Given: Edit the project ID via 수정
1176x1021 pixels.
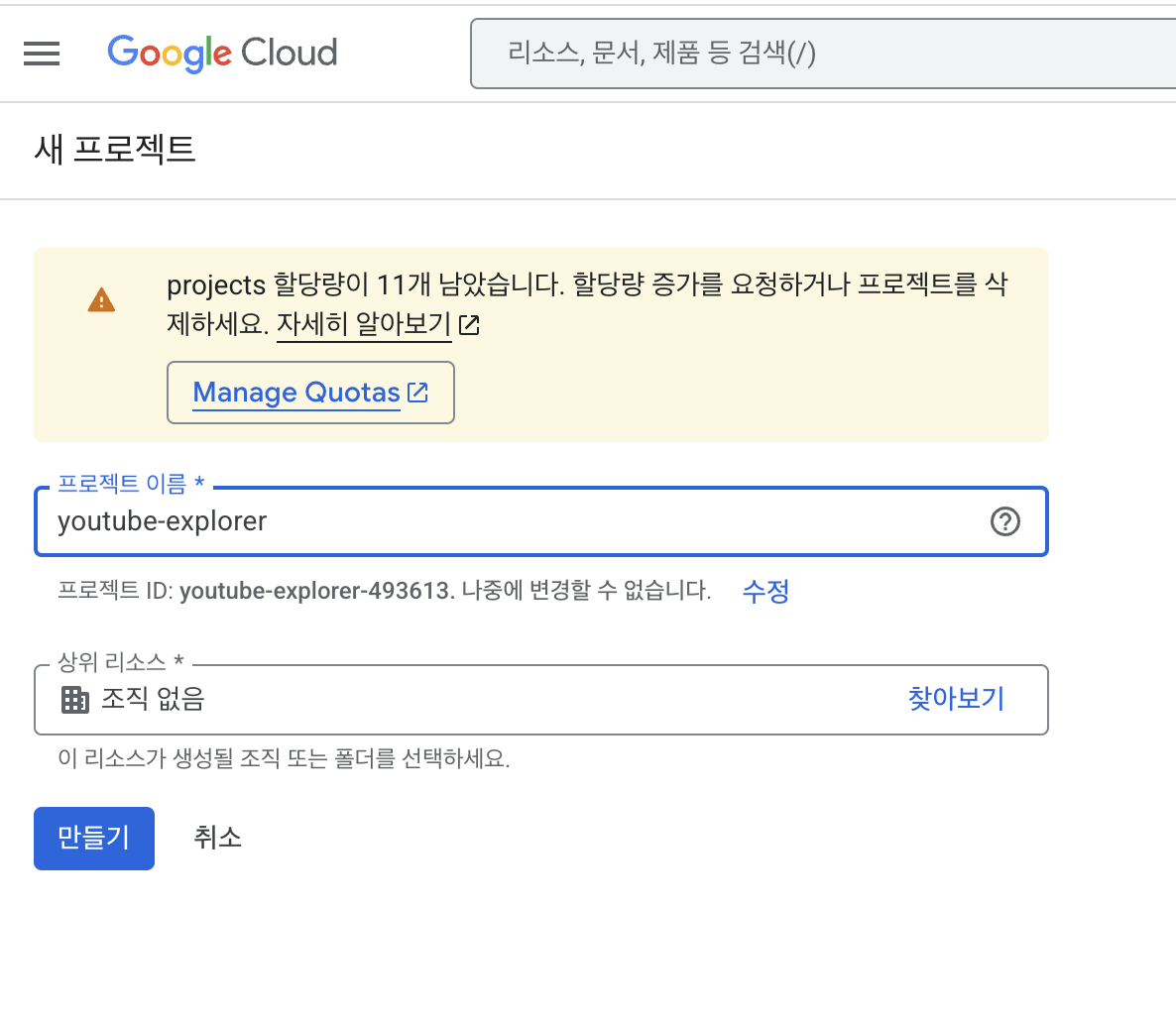Looking at the screenshot, I should 765,591.
